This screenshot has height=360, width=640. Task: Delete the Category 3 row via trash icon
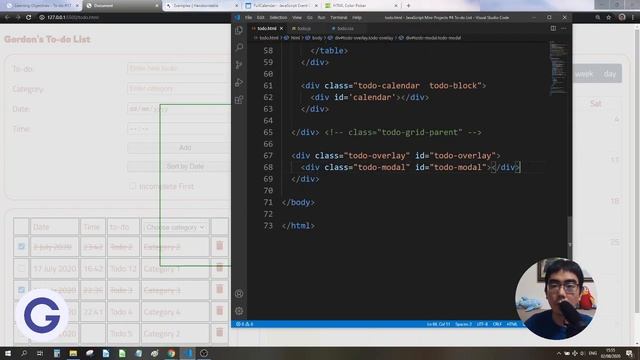click(x=220, y=289)
